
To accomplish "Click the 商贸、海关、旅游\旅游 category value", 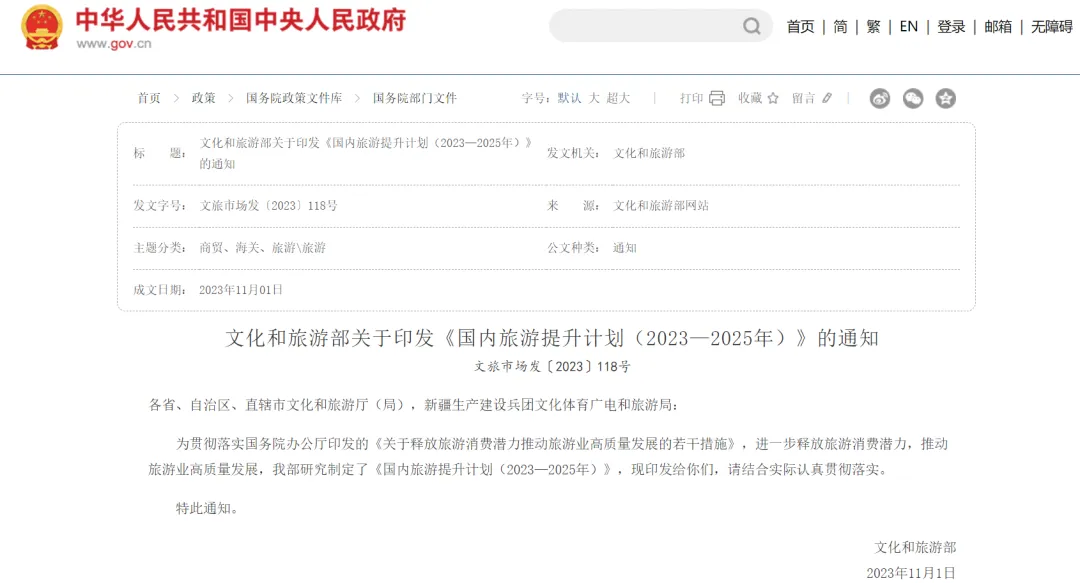I will [262, 247].
